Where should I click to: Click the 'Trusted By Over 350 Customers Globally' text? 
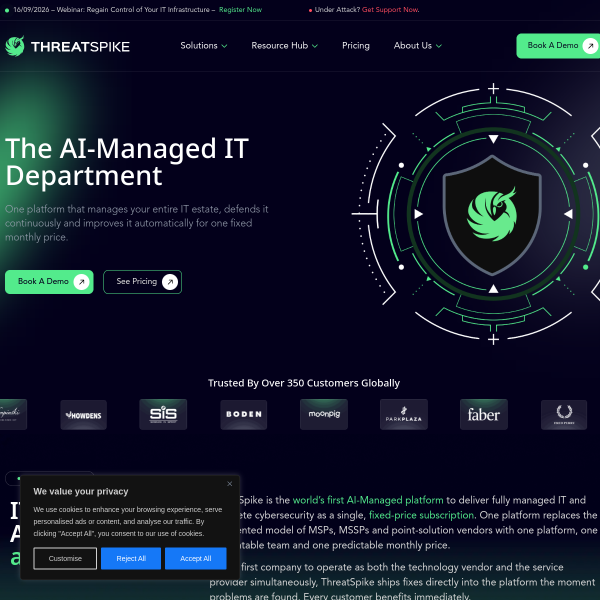[x=304, y=383]
